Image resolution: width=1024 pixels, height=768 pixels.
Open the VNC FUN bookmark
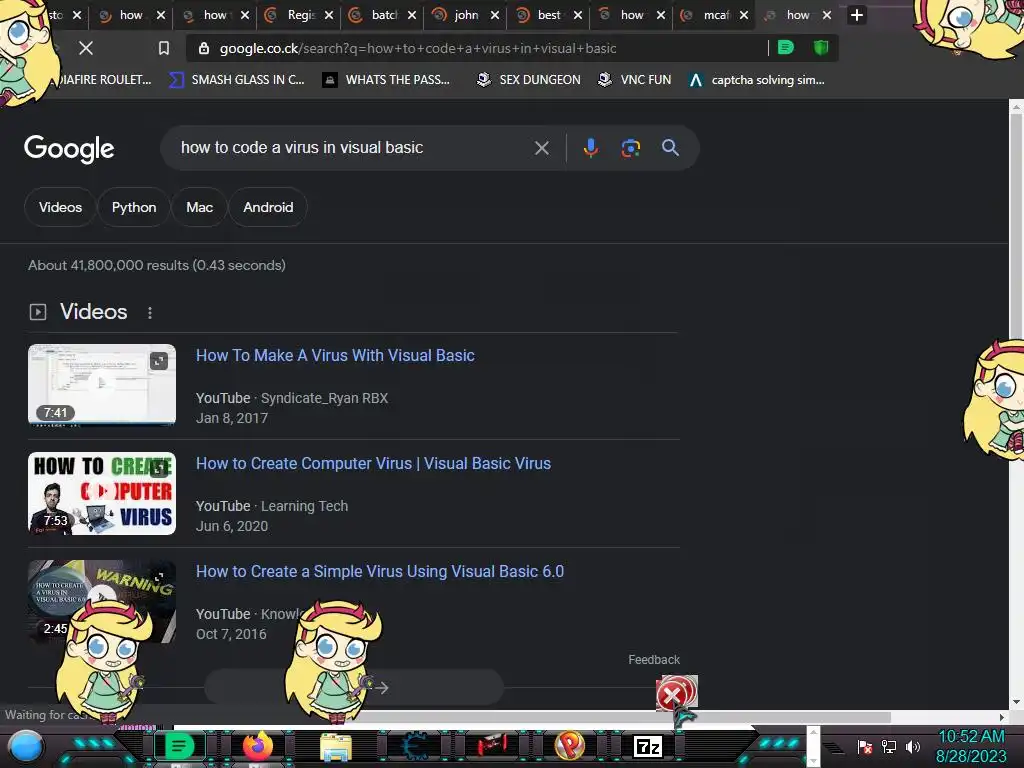[634, 80]
